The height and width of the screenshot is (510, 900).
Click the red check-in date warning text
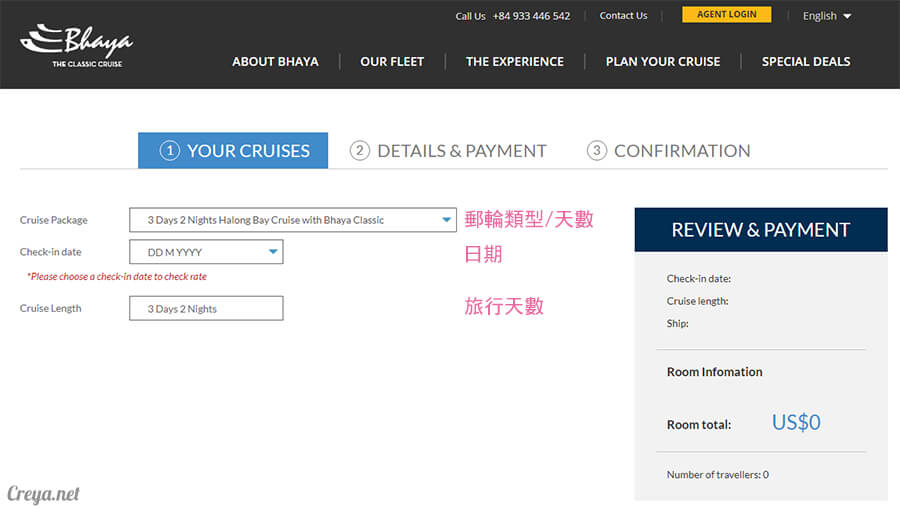click(x=117, y=277)
